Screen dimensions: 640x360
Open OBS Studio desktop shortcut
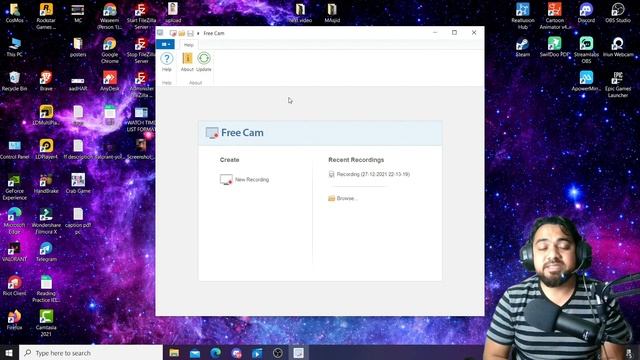coord(618,13)
